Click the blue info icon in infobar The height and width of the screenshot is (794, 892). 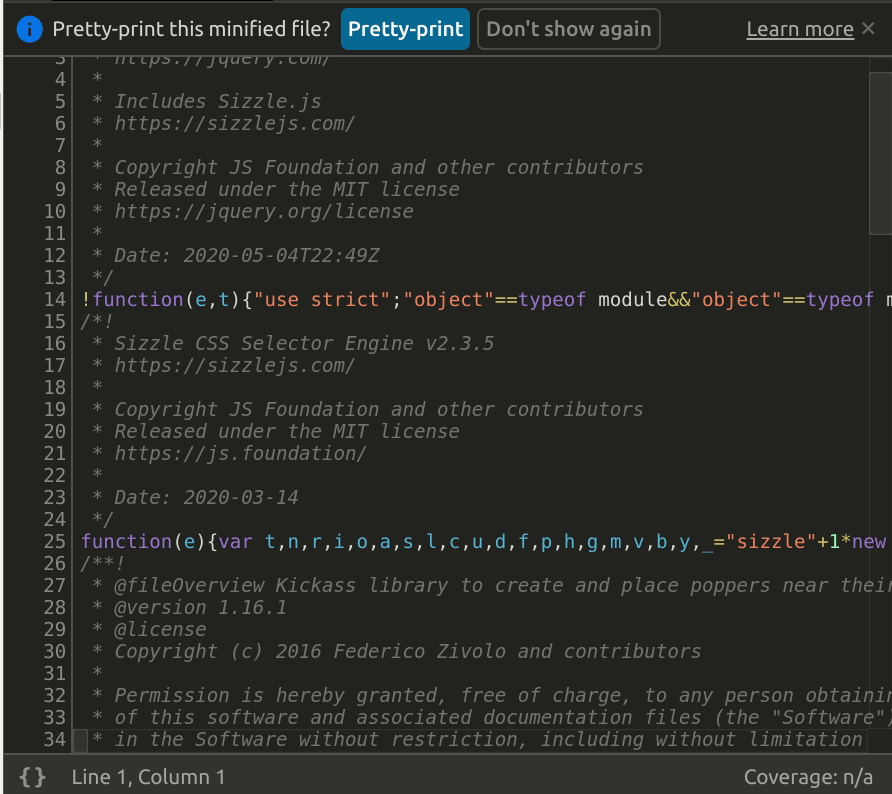pos(30,29)
